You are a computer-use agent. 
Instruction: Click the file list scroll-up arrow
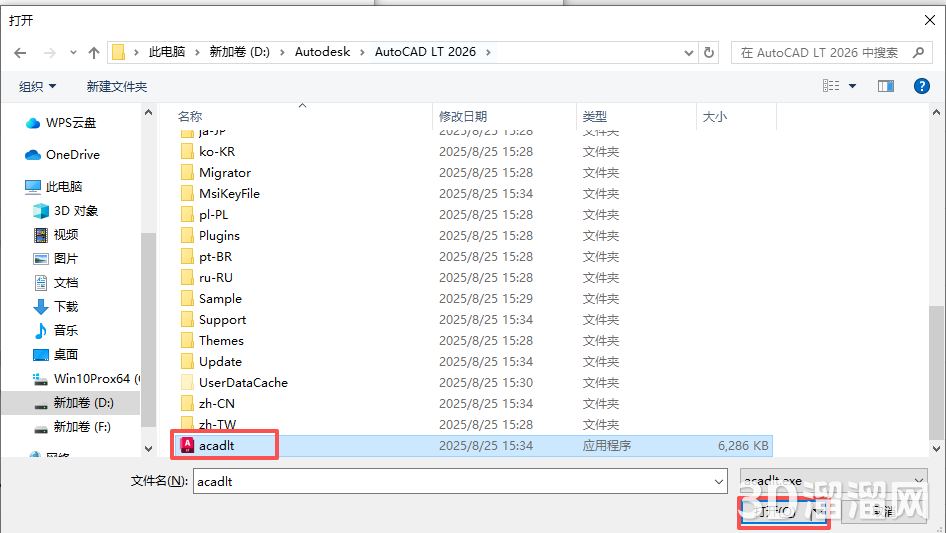point(936,112)
